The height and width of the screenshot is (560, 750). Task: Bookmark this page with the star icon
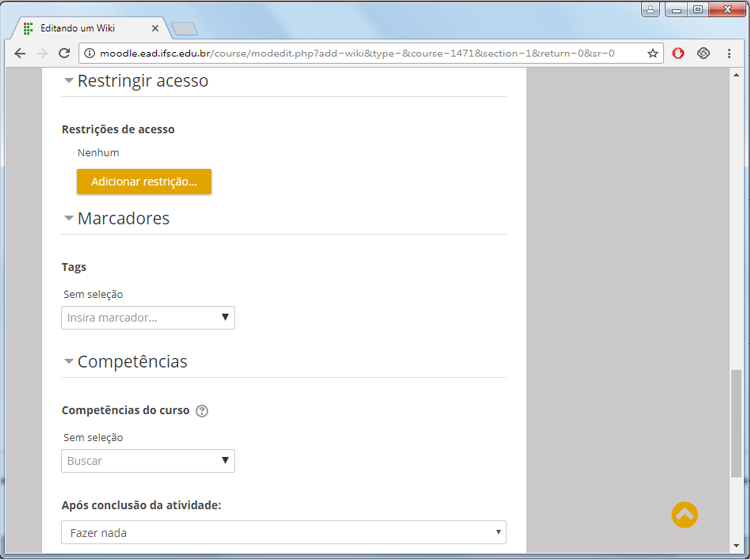[x=653, y=53]
